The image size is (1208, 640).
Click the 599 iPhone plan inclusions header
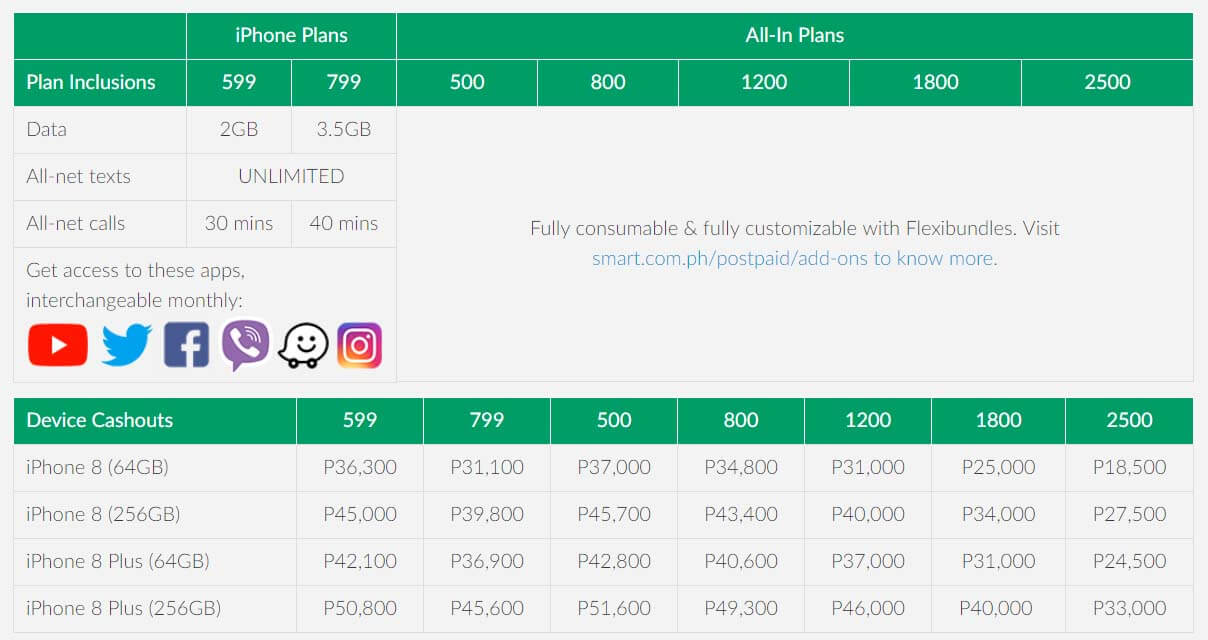coord(239,82)
